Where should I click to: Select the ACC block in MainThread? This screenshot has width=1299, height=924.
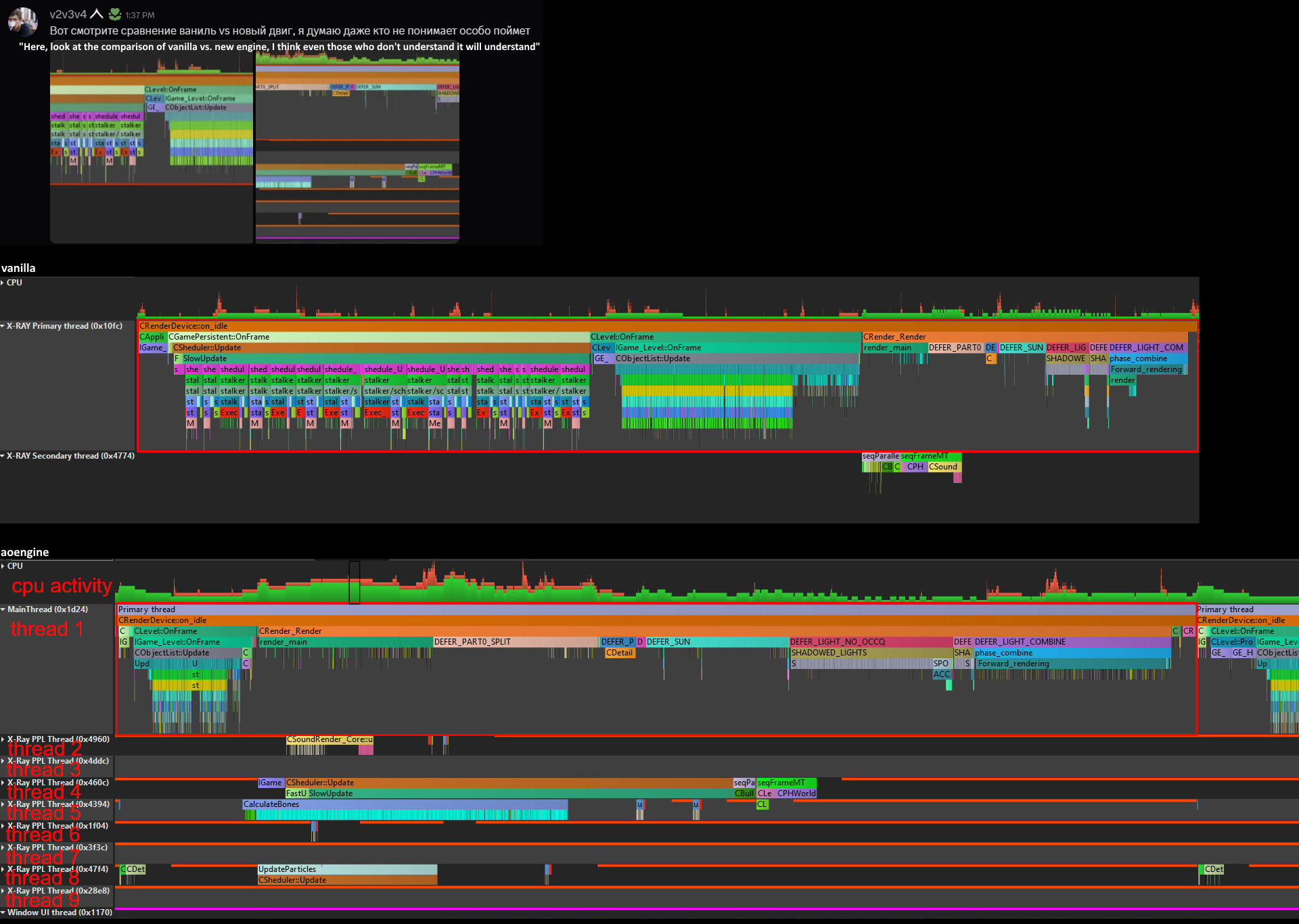[941, 674]
